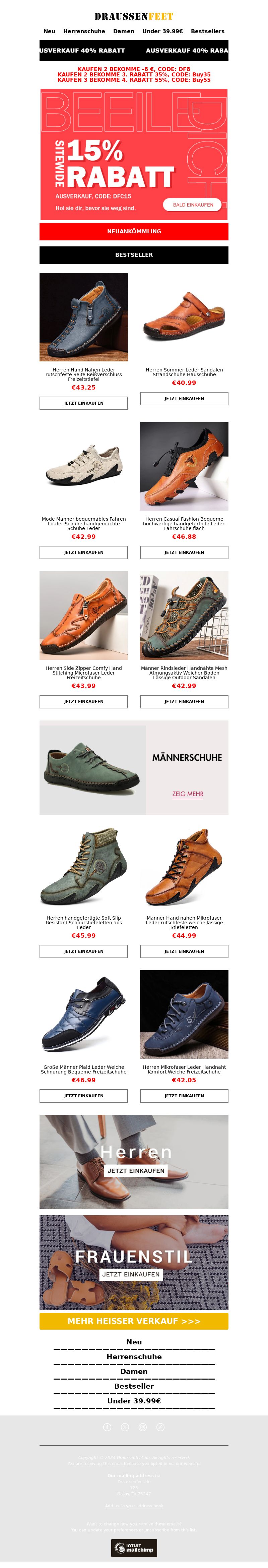This screenshot has height=1568, width=268.
Task: Shop the €43.25 blue leather shoe button
Action: tap(84, 403)
